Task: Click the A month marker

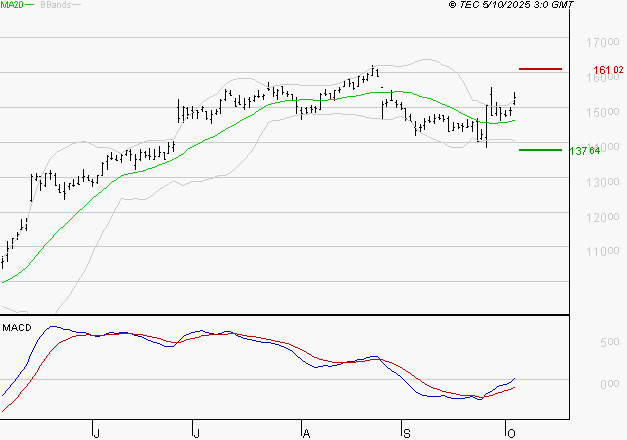Action: pyautogui.click(x=306, y=433)
